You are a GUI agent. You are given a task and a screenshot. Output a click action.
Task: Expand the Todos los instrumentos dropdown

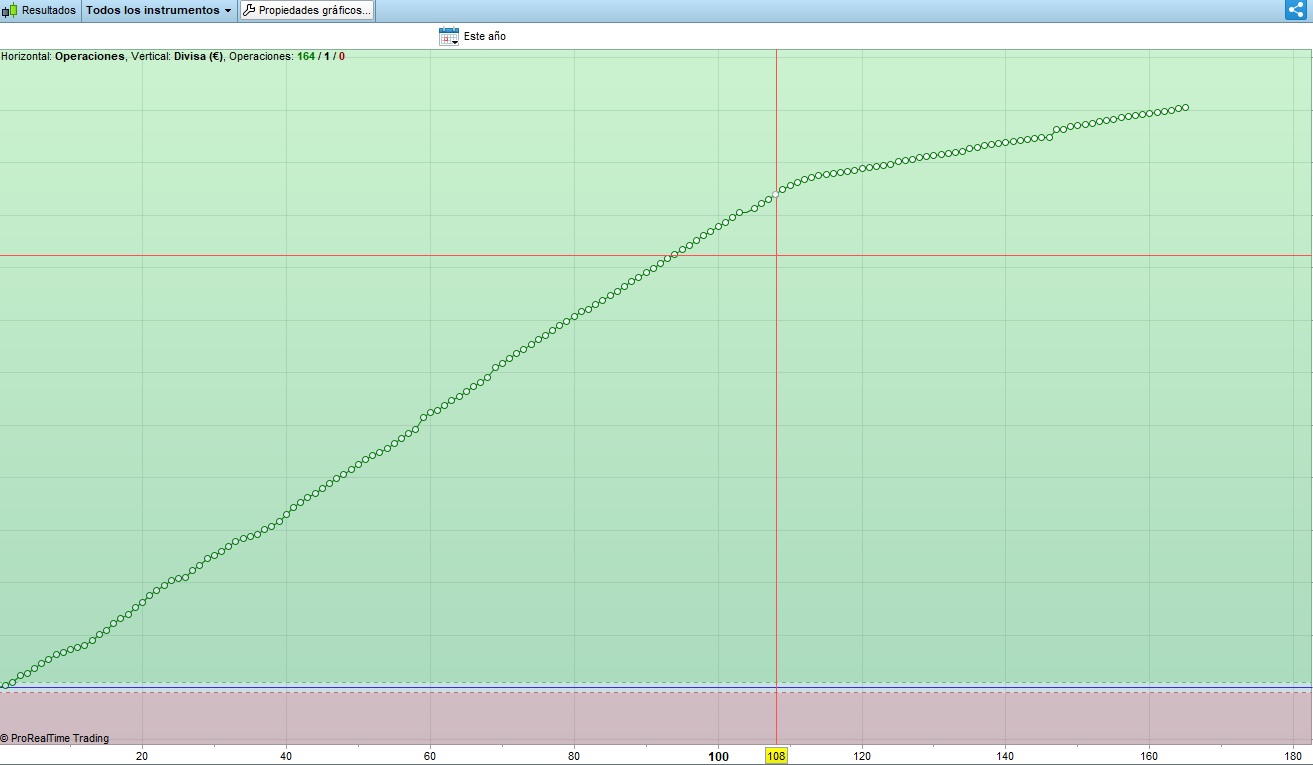point(158,10)
